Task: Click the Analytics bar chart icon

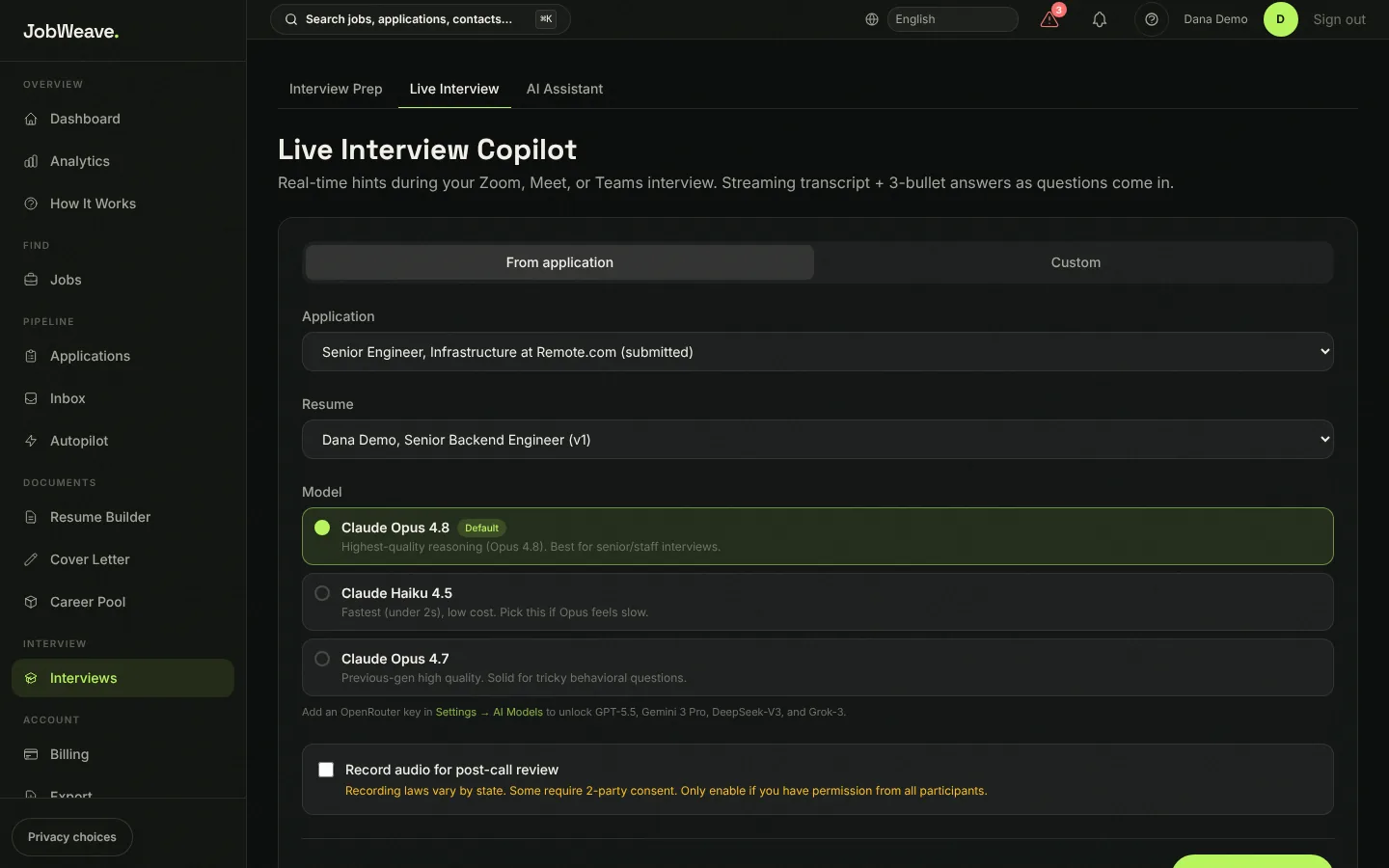Action: tap(31, 161)
